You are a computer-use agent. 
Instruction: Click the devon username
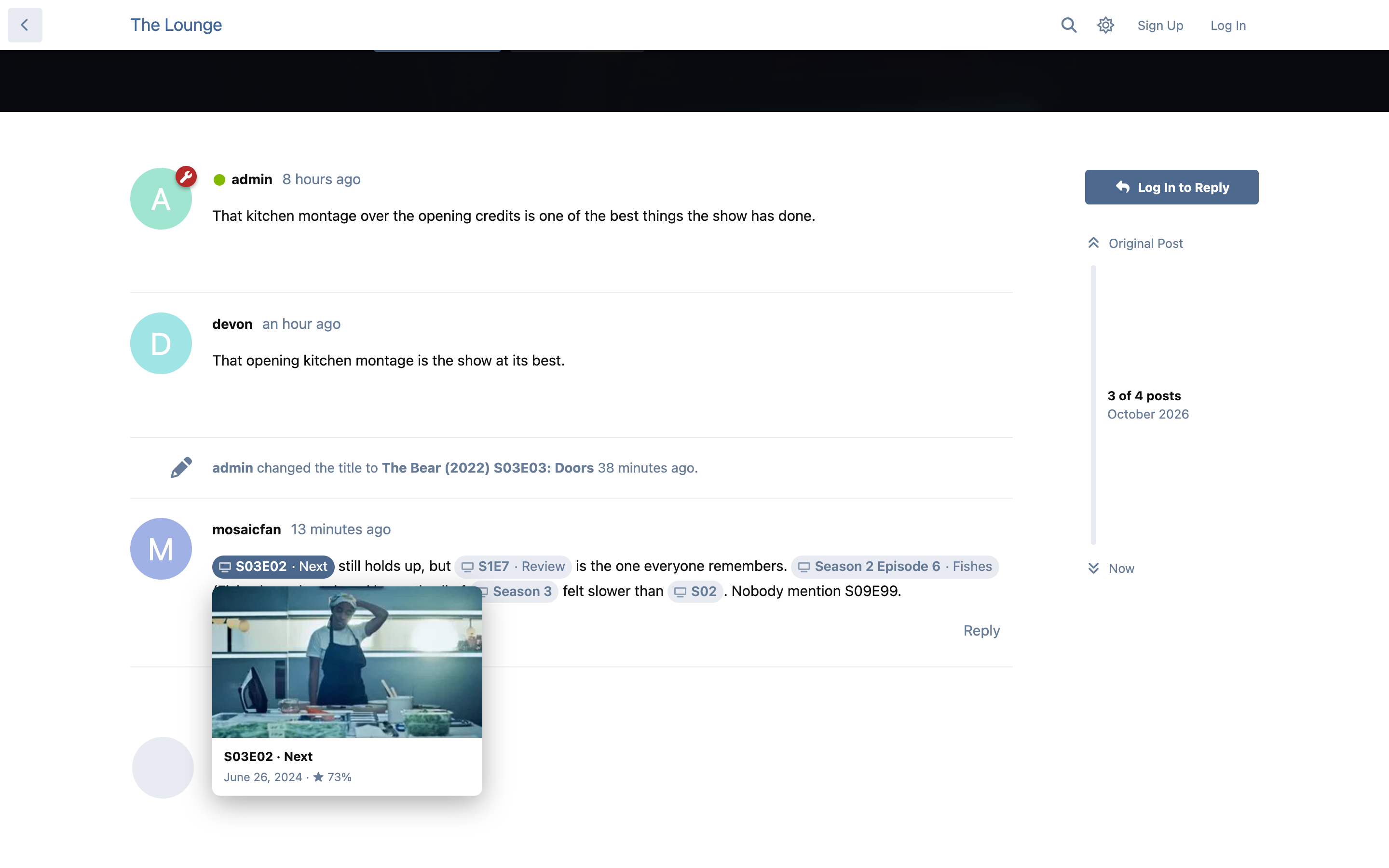(232, 325)
